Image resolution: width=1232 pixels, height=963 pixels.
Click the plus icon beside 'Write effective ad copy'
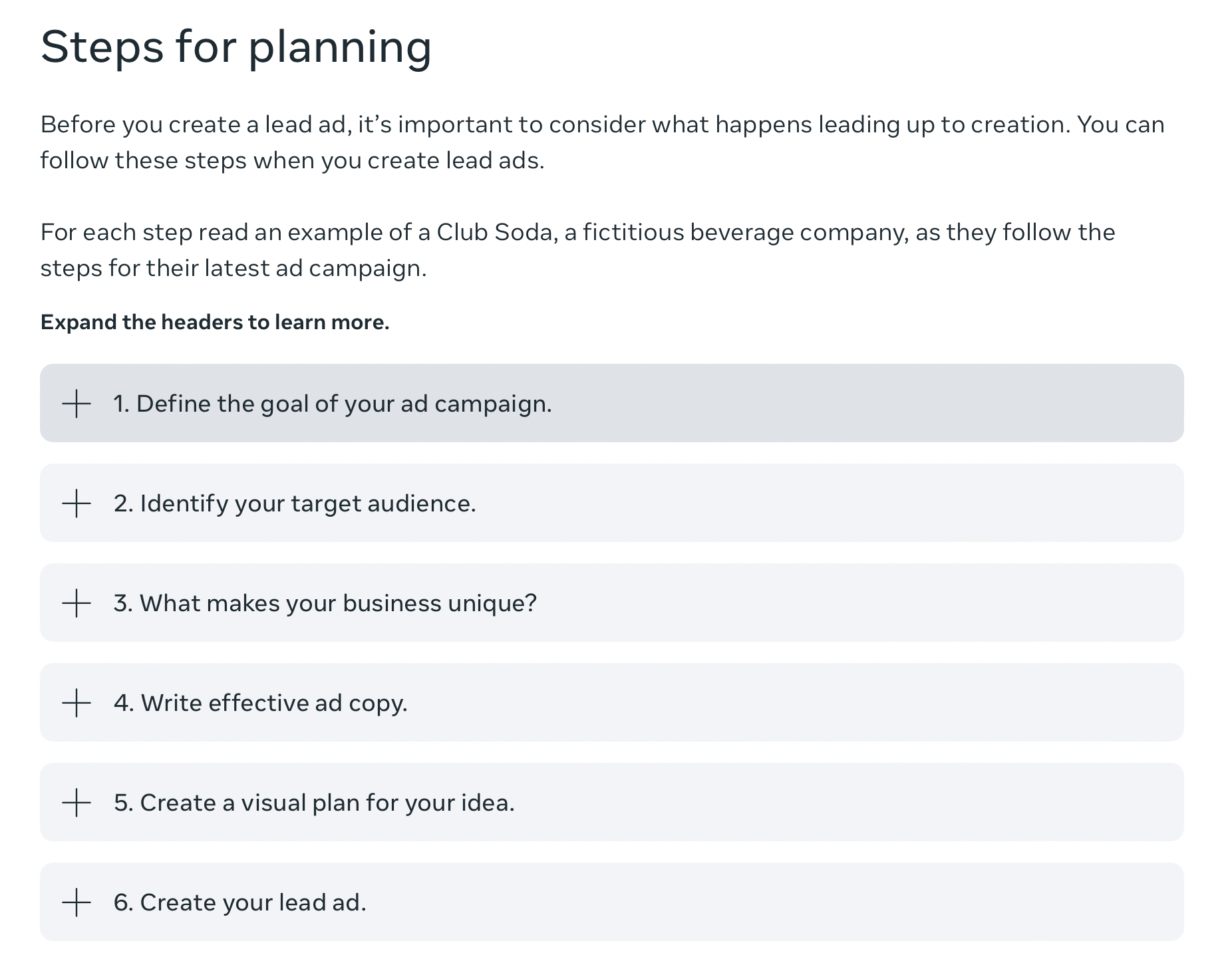77,703
